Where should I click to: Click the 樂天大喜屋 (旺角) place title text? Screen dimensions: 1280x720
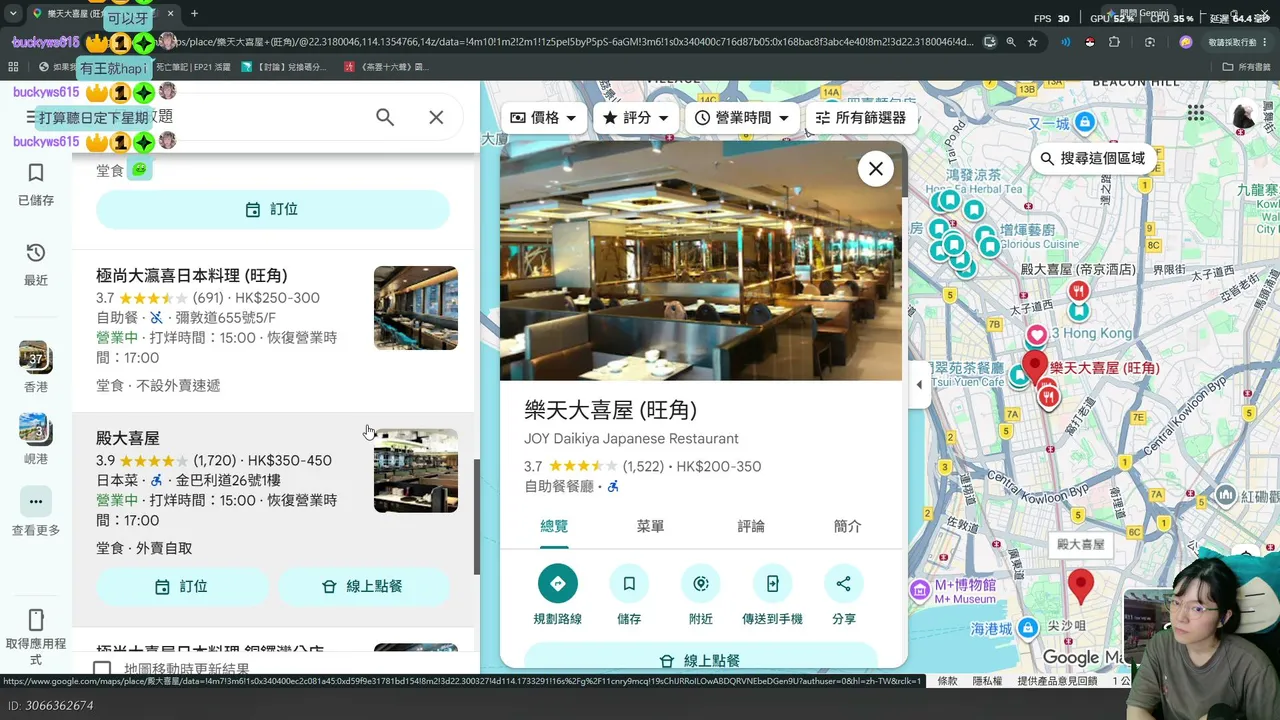coord(610,410)
